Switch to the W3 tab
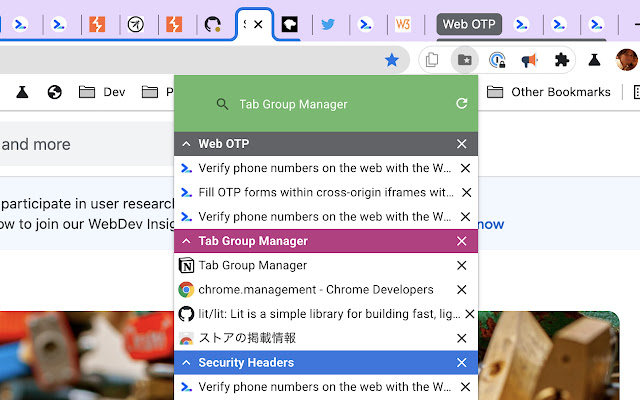The height and width of the screenshot is (400, 640). point(402,24)
